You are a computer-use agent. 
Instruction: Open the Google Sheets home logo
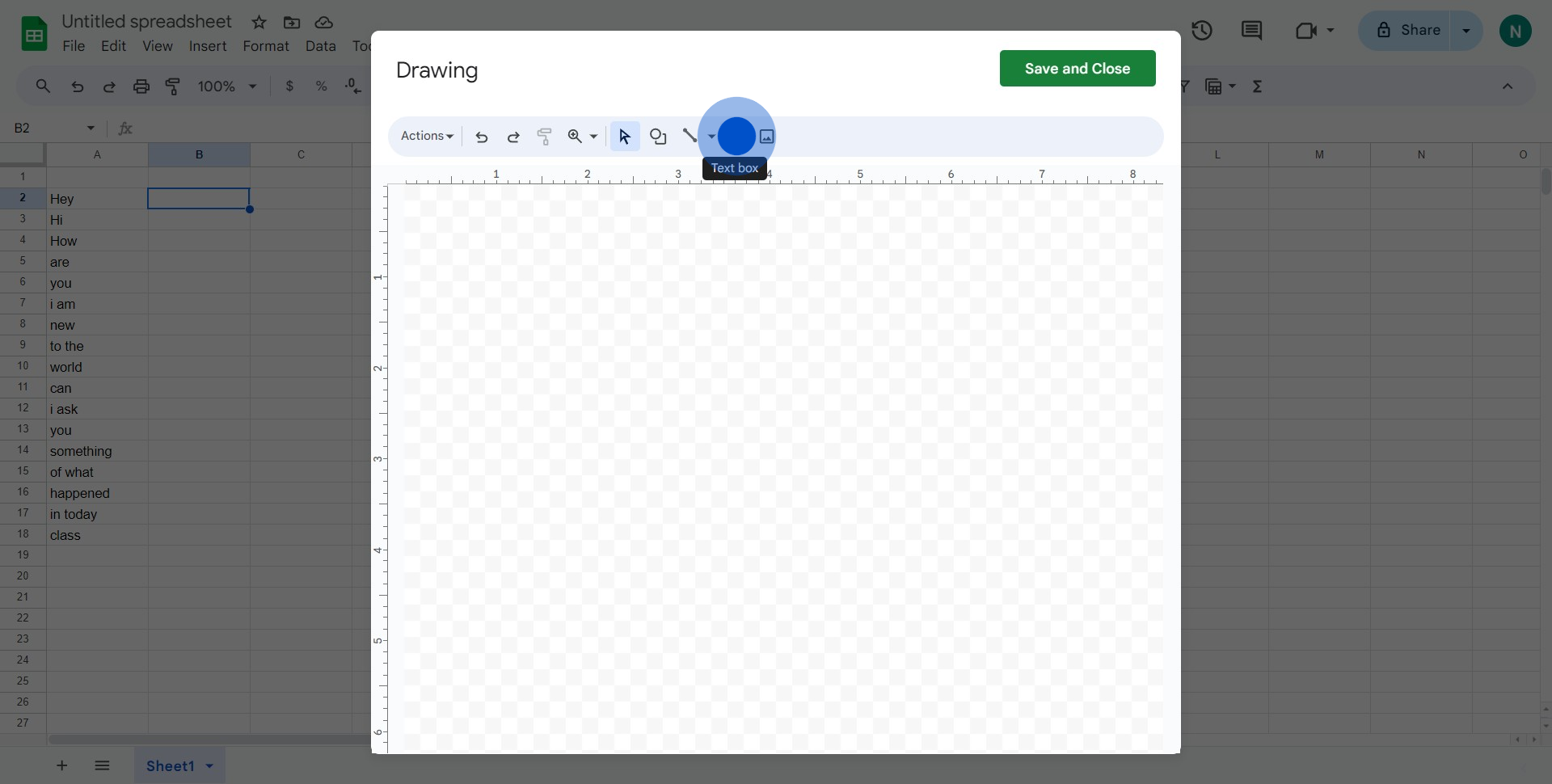coord(34,34)
